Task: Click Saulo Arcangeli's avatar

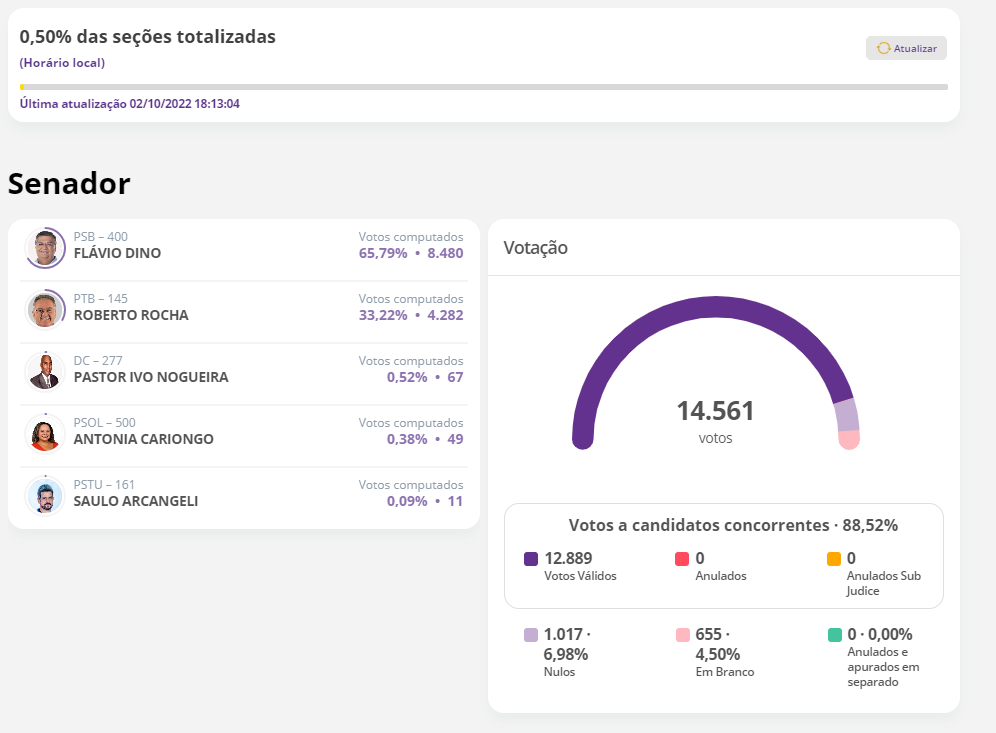Action: point(45,497)
